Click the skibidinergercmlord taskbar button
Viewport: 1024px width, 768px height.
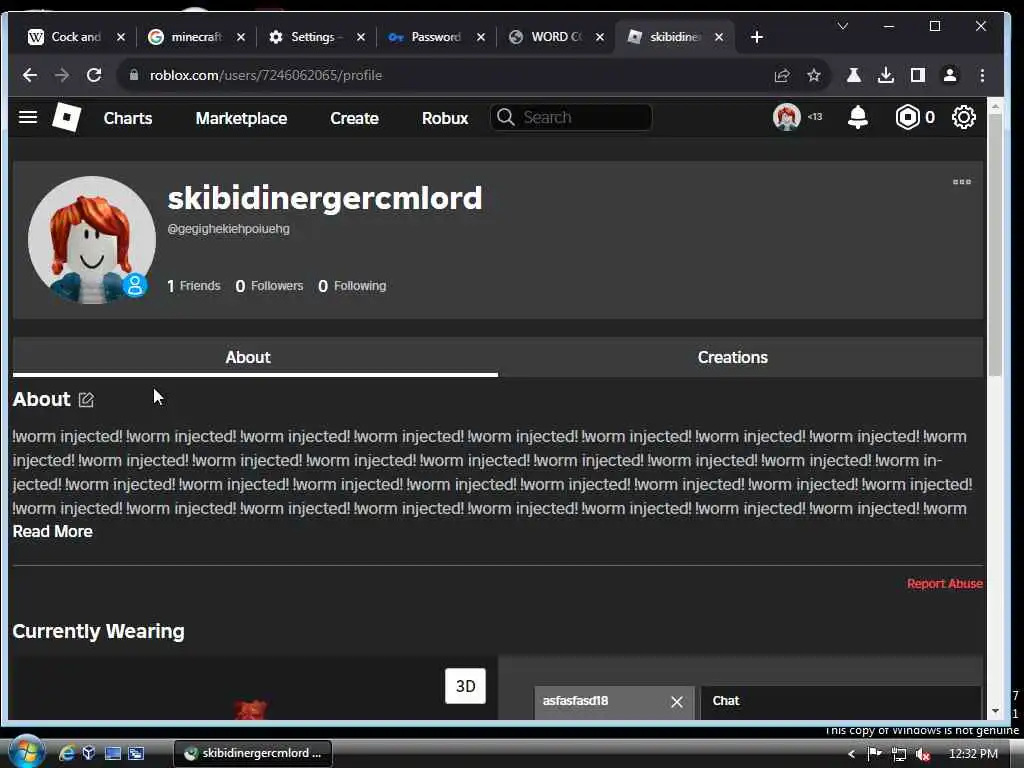pos(253,754)
